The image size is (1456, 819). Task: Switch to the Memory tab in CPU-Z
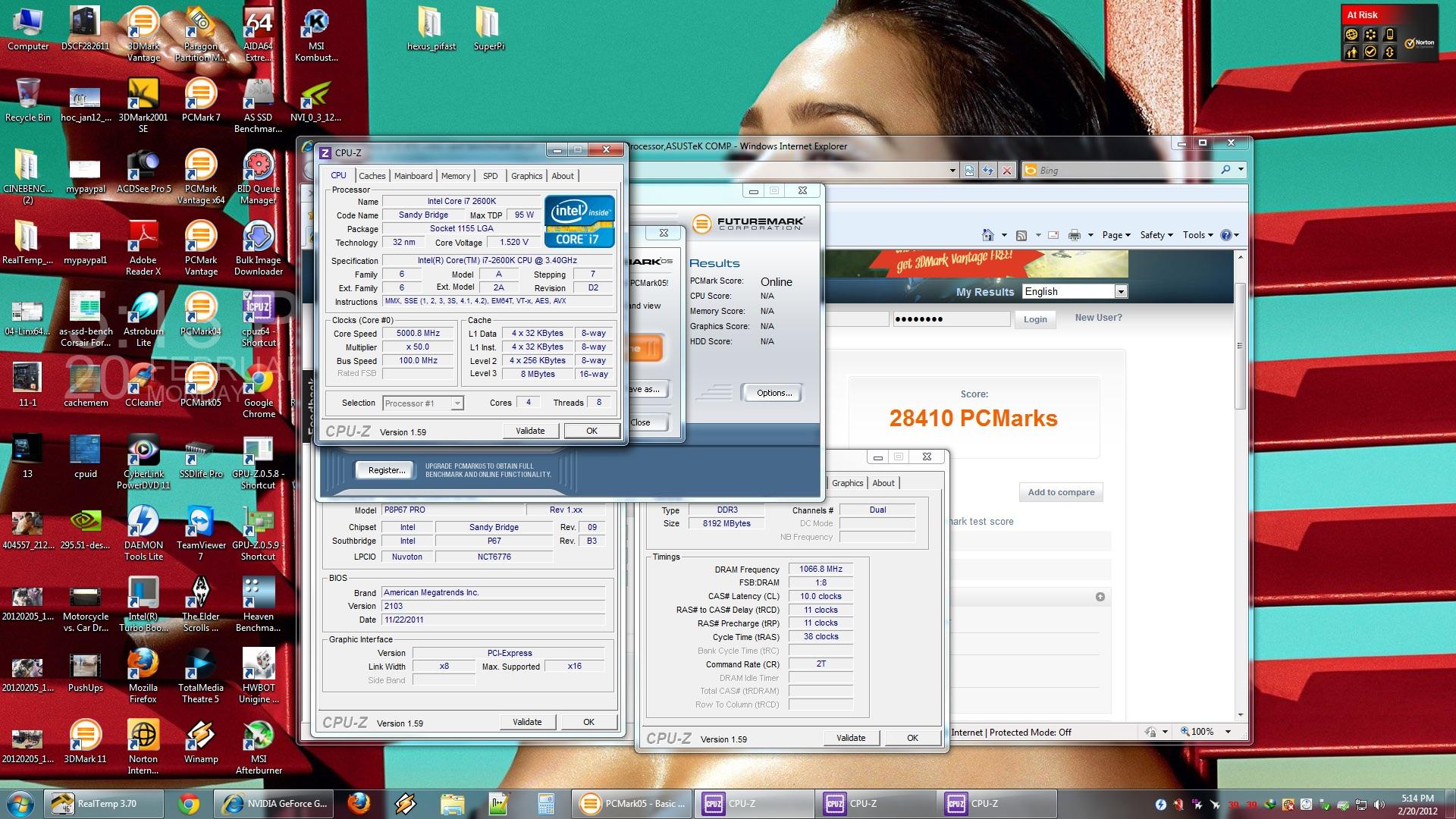[456, 176]
